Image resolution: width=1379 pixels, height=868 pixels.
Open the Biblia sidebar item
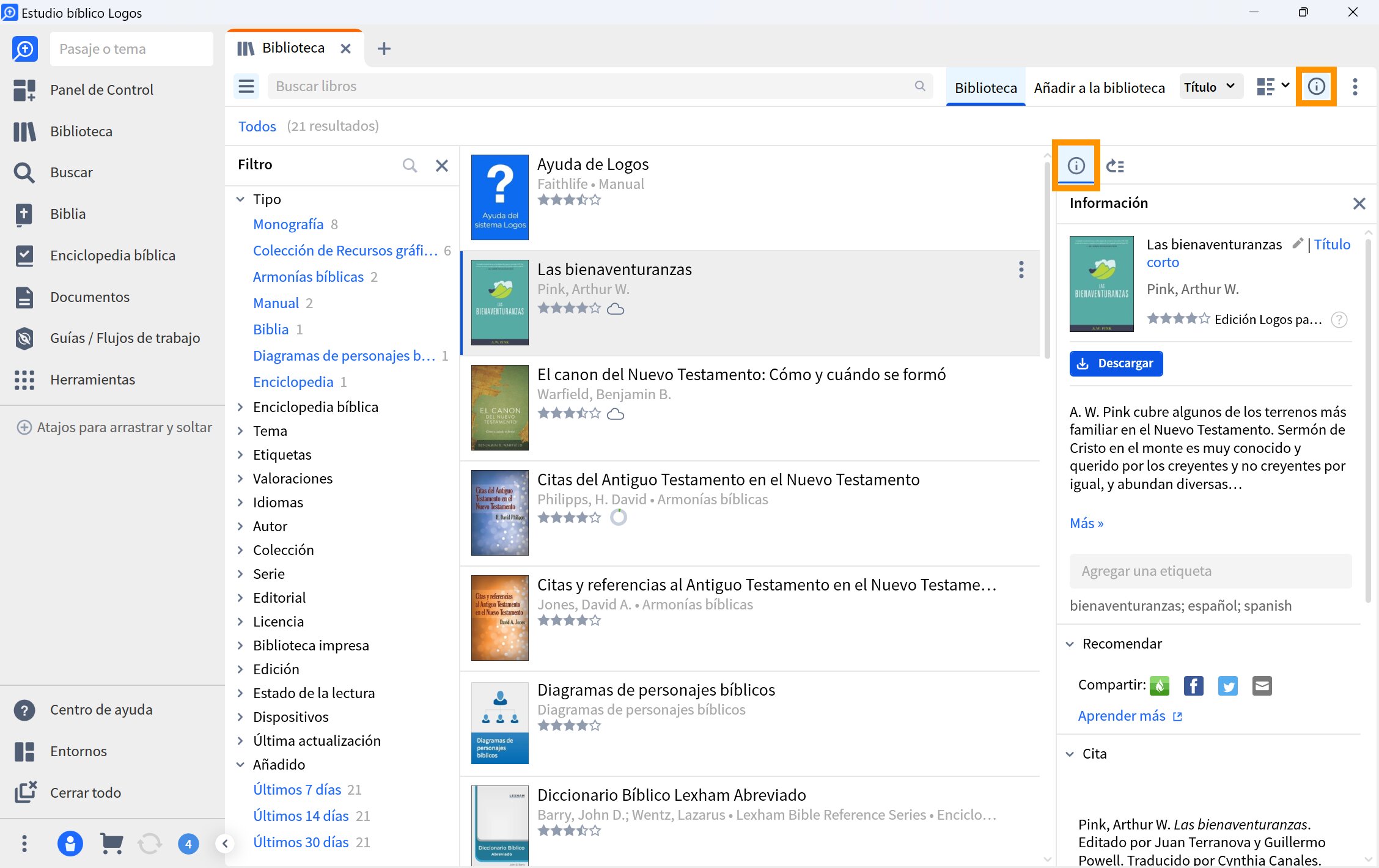coord(67,214)
